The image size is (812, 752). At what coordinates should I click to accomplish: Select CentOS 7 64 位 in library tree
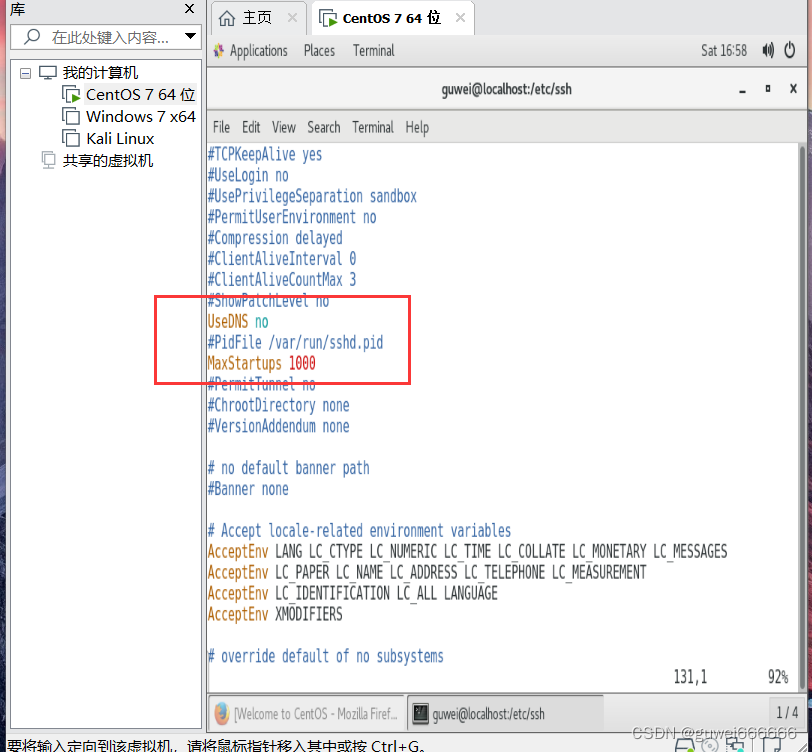[x=140, y=95]
